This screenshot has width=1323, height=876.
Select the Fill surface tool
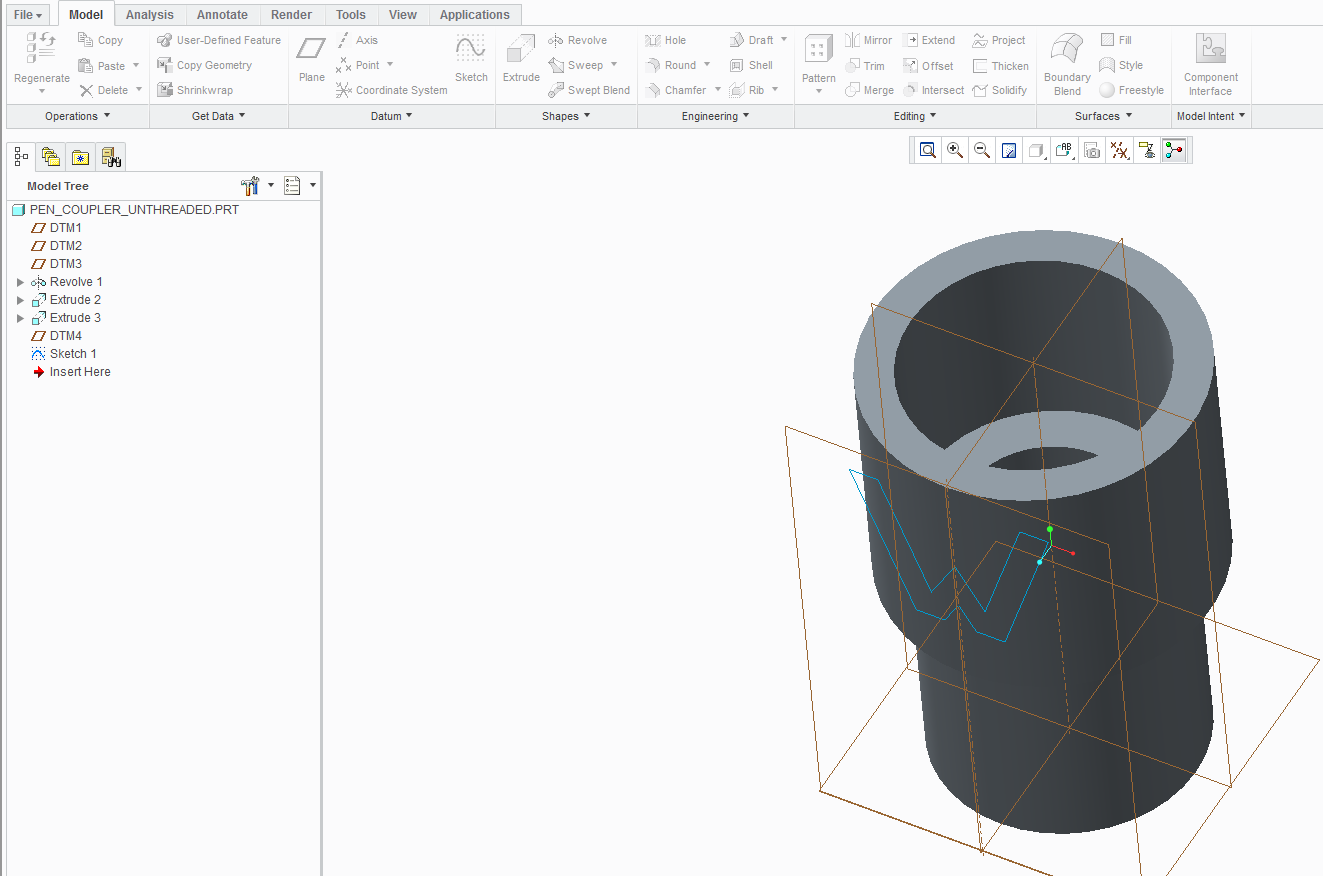pyautogui.click(x=1116, y=40)
